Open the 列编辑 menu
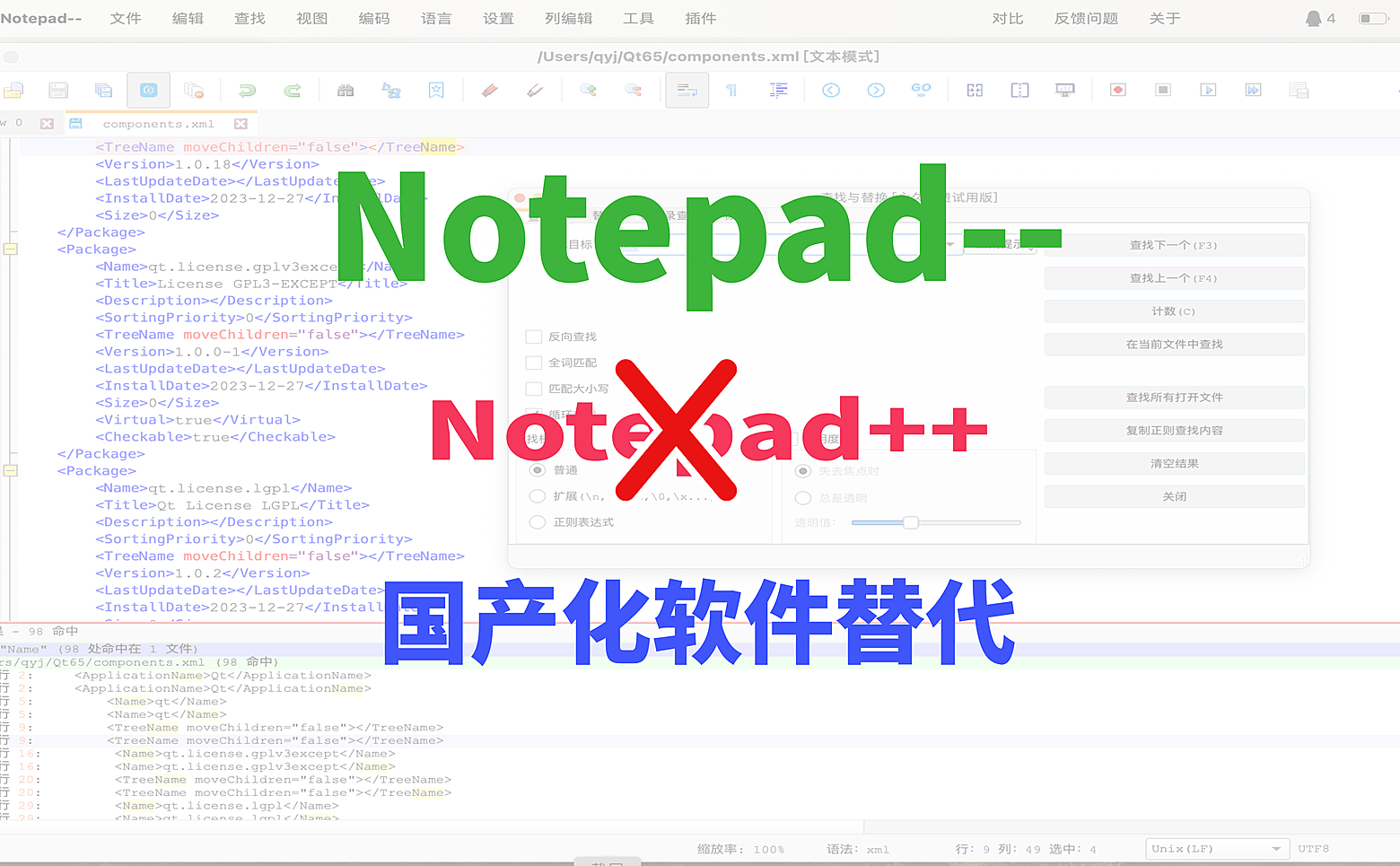Viewport: 1400px width, 866px height. coord(568,18)
